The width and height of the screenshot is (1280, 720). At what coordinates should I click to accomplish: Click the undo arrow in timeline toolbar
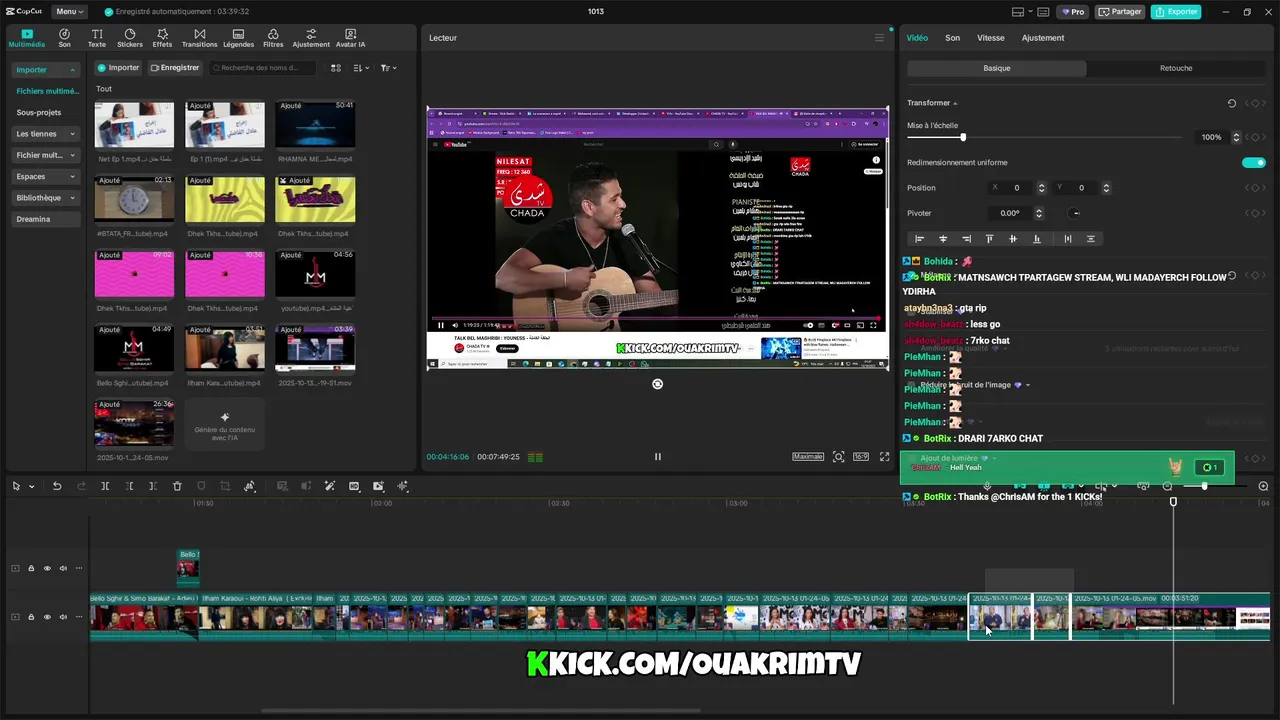tap(57, 486)
